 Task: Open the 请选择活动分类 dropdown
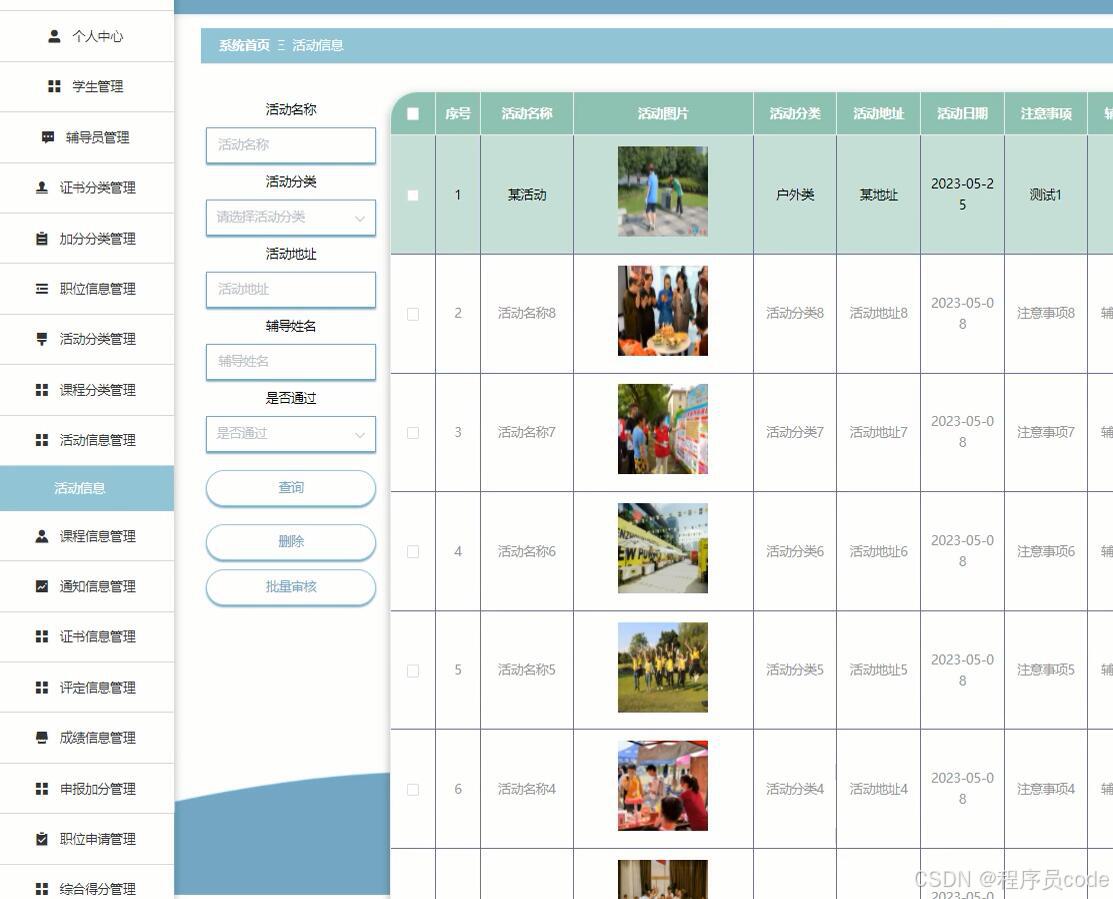(x=290, y=217)
